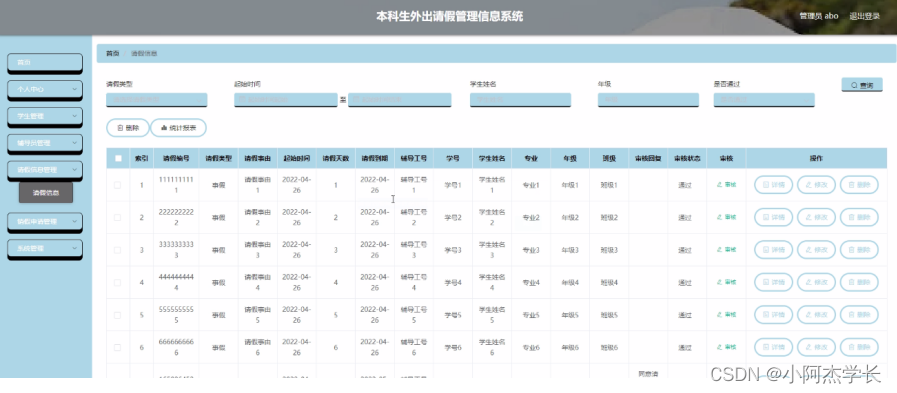Image resolution: width=897 pixels, height=393 pixels.
Task: Expand the 系统管理 sidebar menu
Action: click(x=45, y=248)
